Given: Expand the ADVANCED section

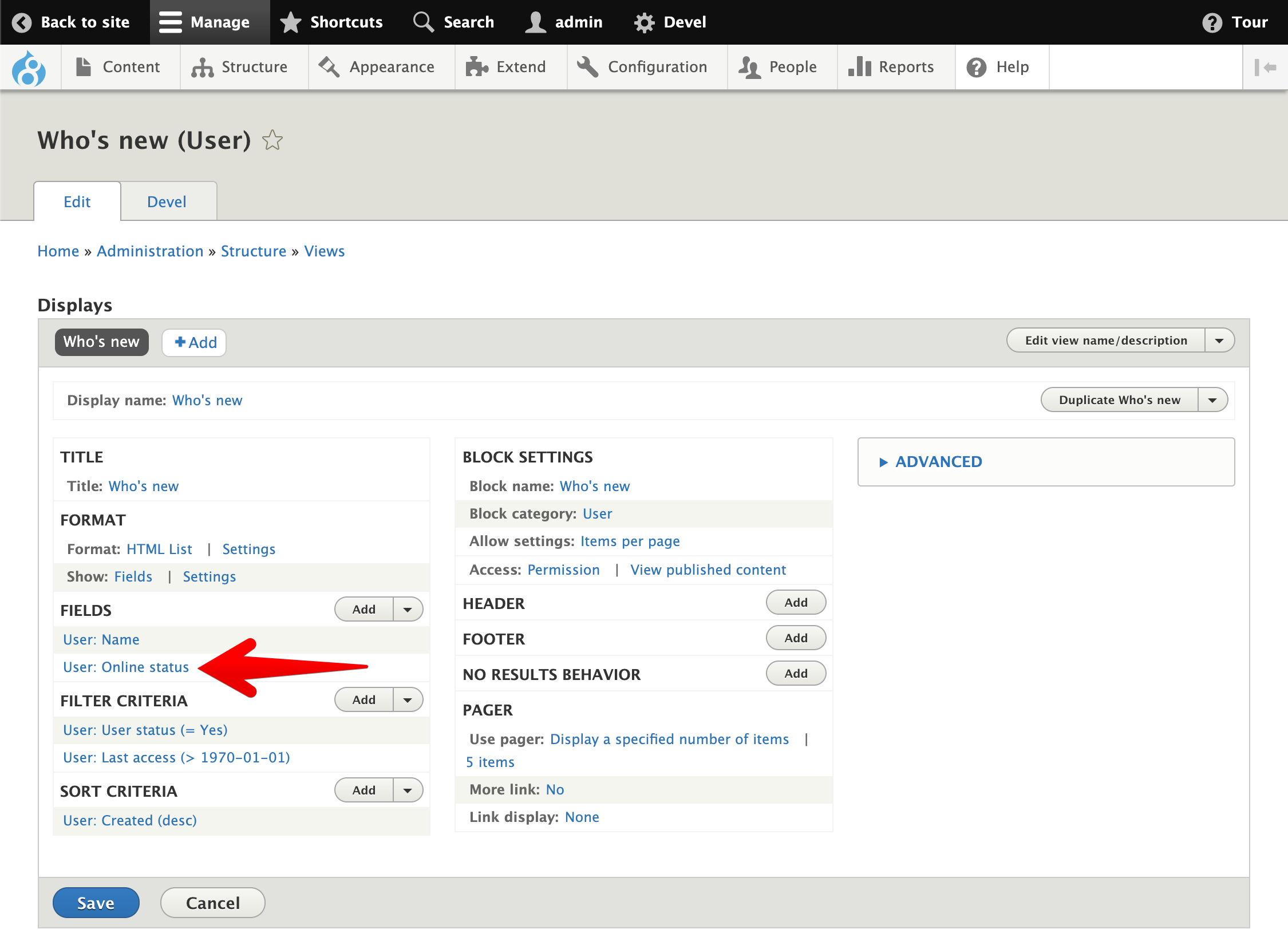Looking at the screenshot, I should 937,461.
